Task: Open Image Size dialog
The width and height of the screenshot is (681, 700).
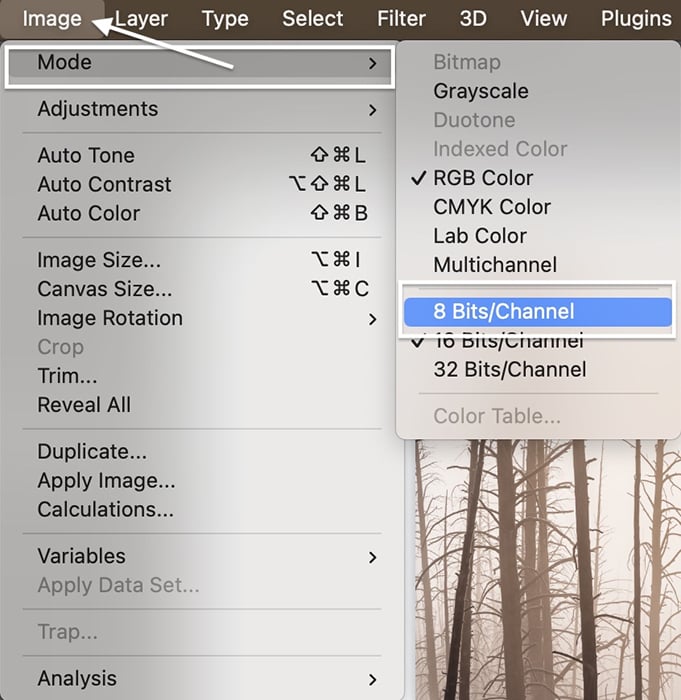Action: 202,260
